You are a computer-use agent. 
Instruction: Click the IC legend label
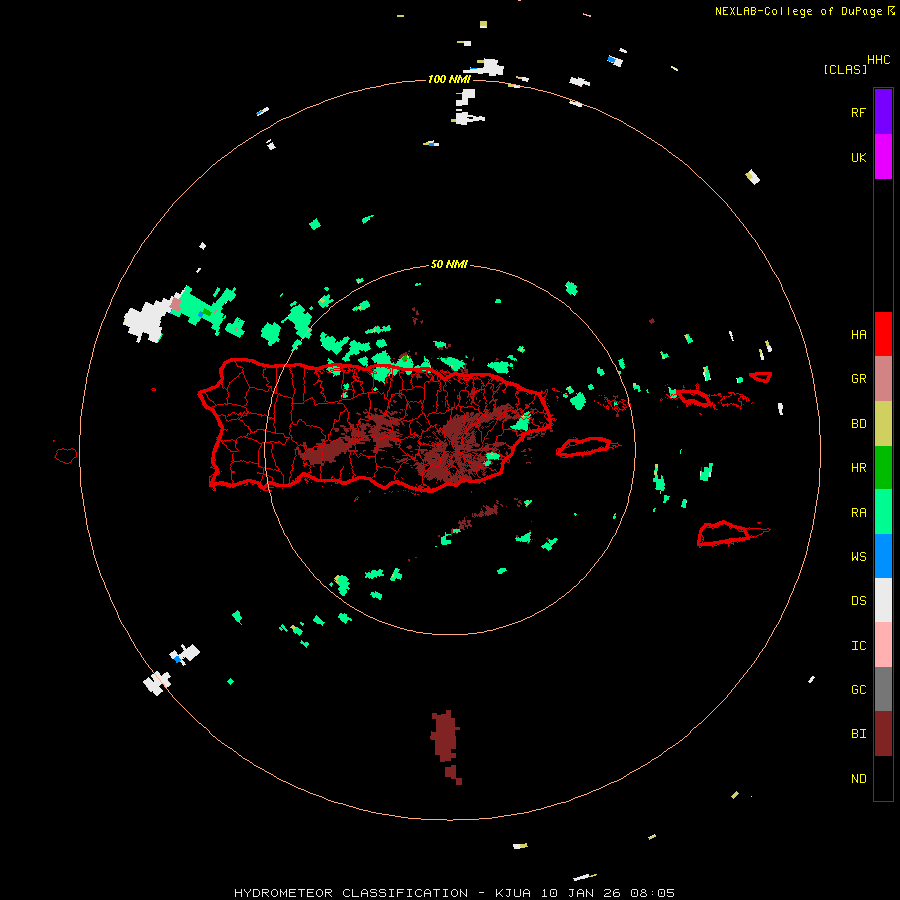pyautogui.click(x=858, y=646)
